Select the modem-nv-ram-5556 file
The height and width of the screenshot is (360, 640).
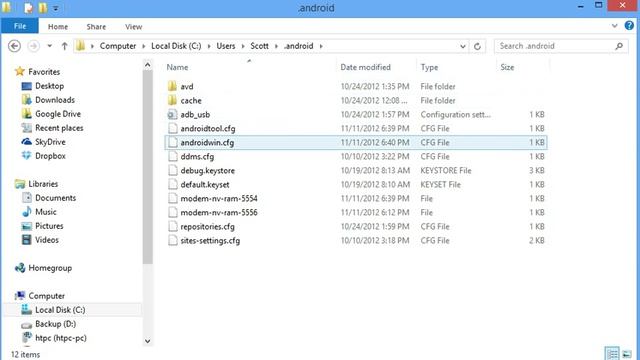tap(356, 212)
